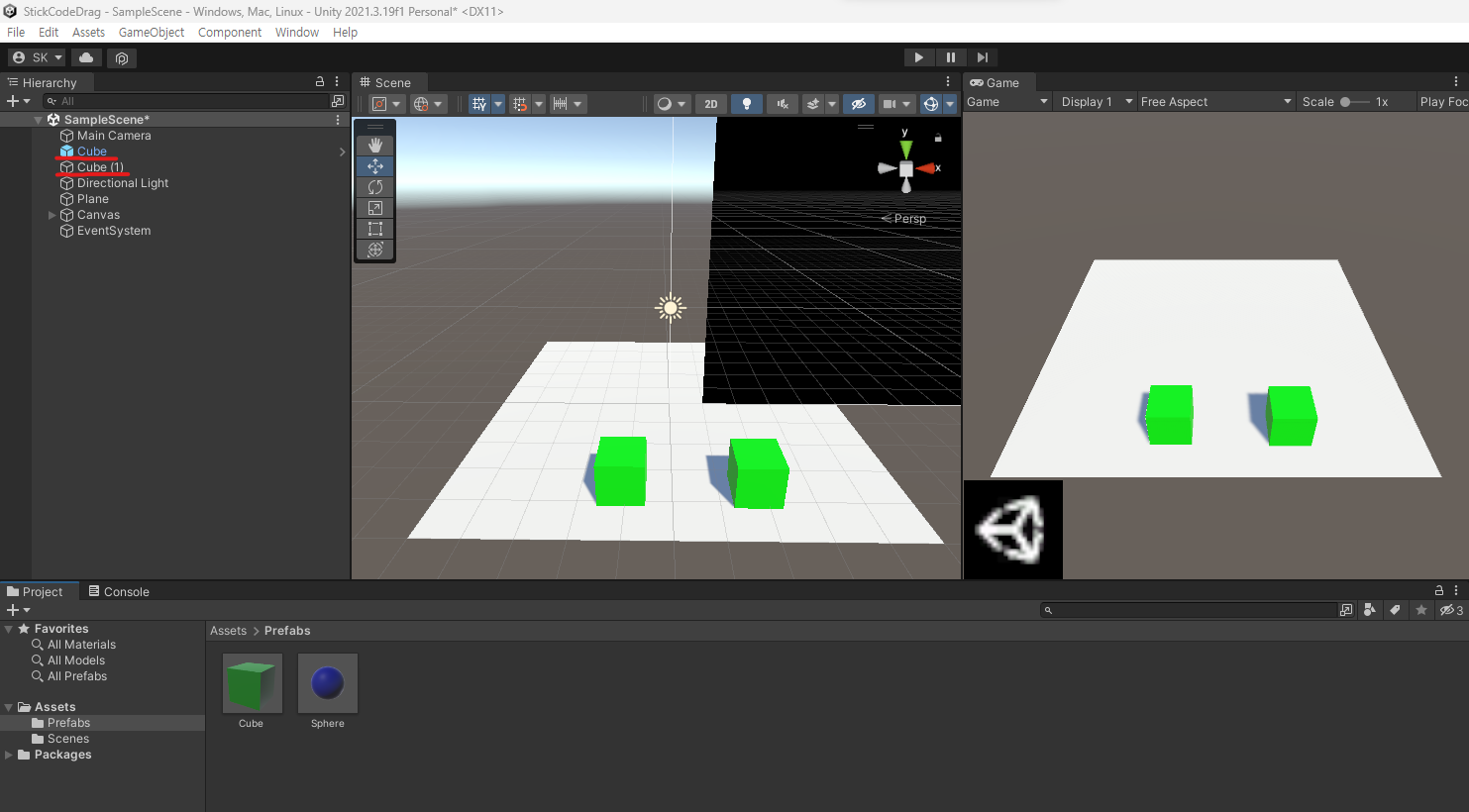Toggle Hierarchy panel lock
1469x812 pixels.
pyautogui.click(x=320, y=82)
